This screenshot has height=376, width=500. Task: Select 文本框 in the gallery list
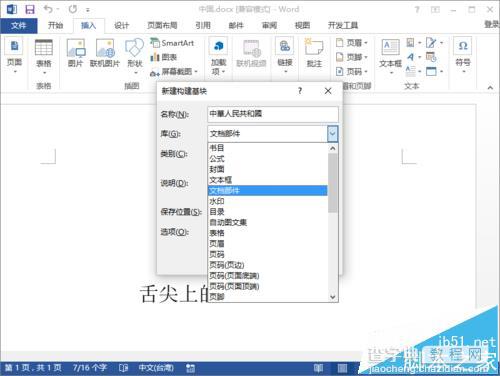click(x=268, y=180)
